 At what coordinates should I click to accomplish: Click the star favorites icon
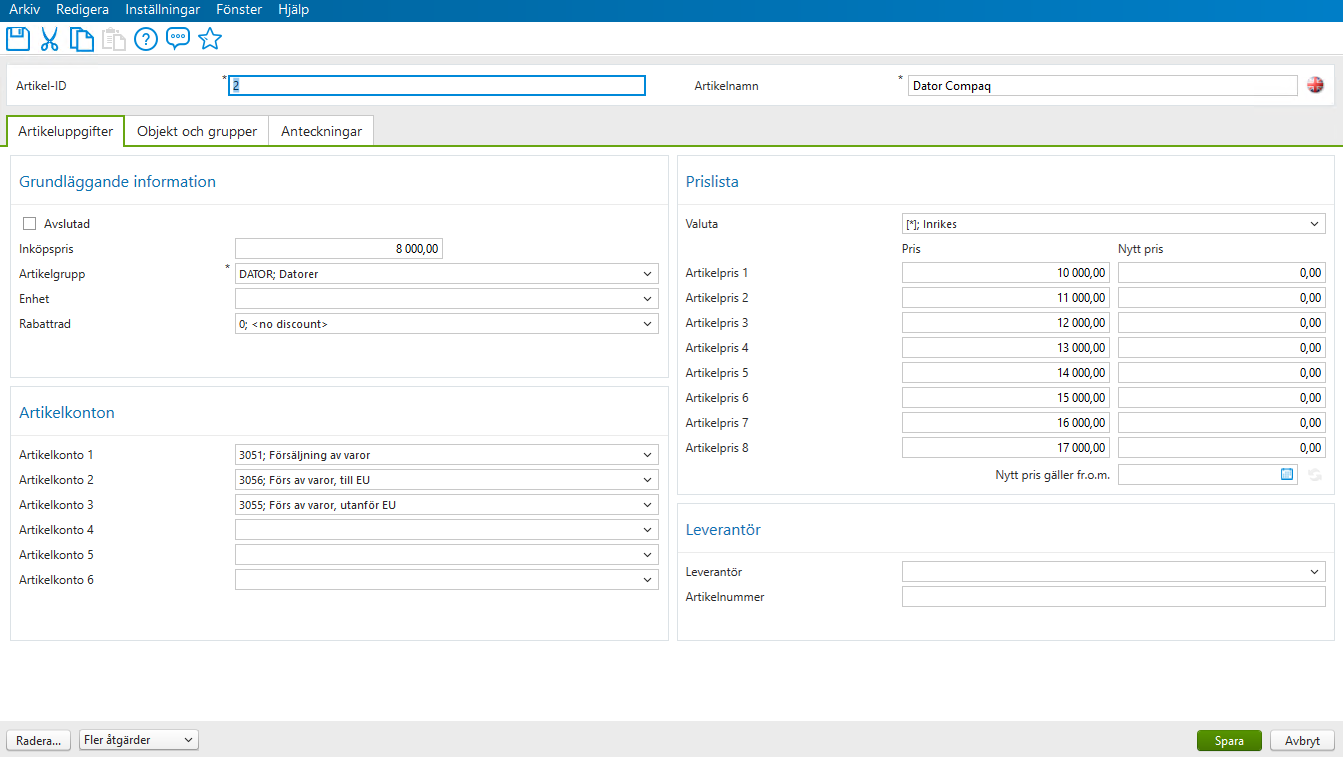tap(210, 38)
